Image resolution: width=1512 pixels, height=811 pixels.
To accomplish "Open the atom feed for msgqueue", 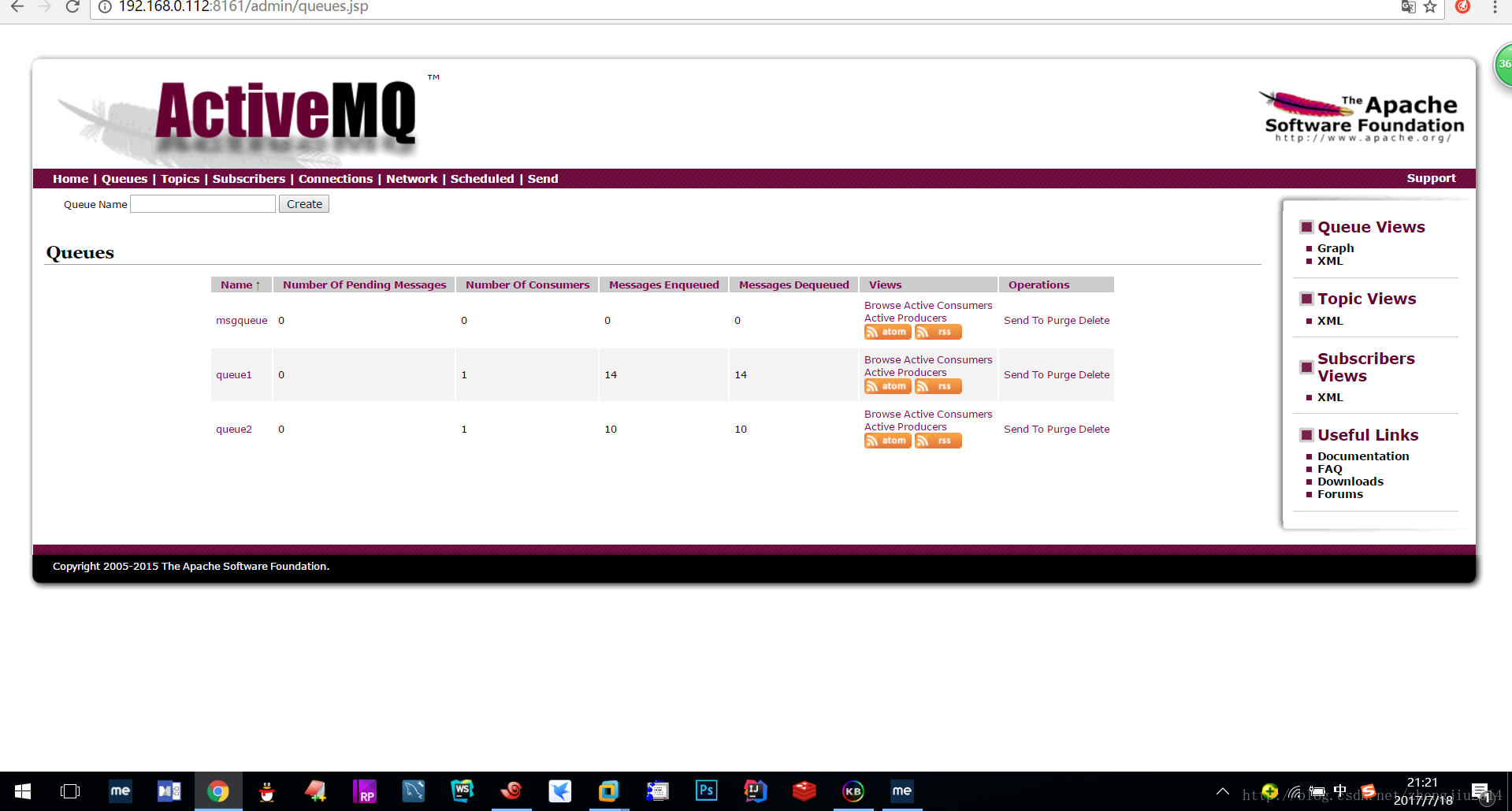I will (x=887, y=332).
